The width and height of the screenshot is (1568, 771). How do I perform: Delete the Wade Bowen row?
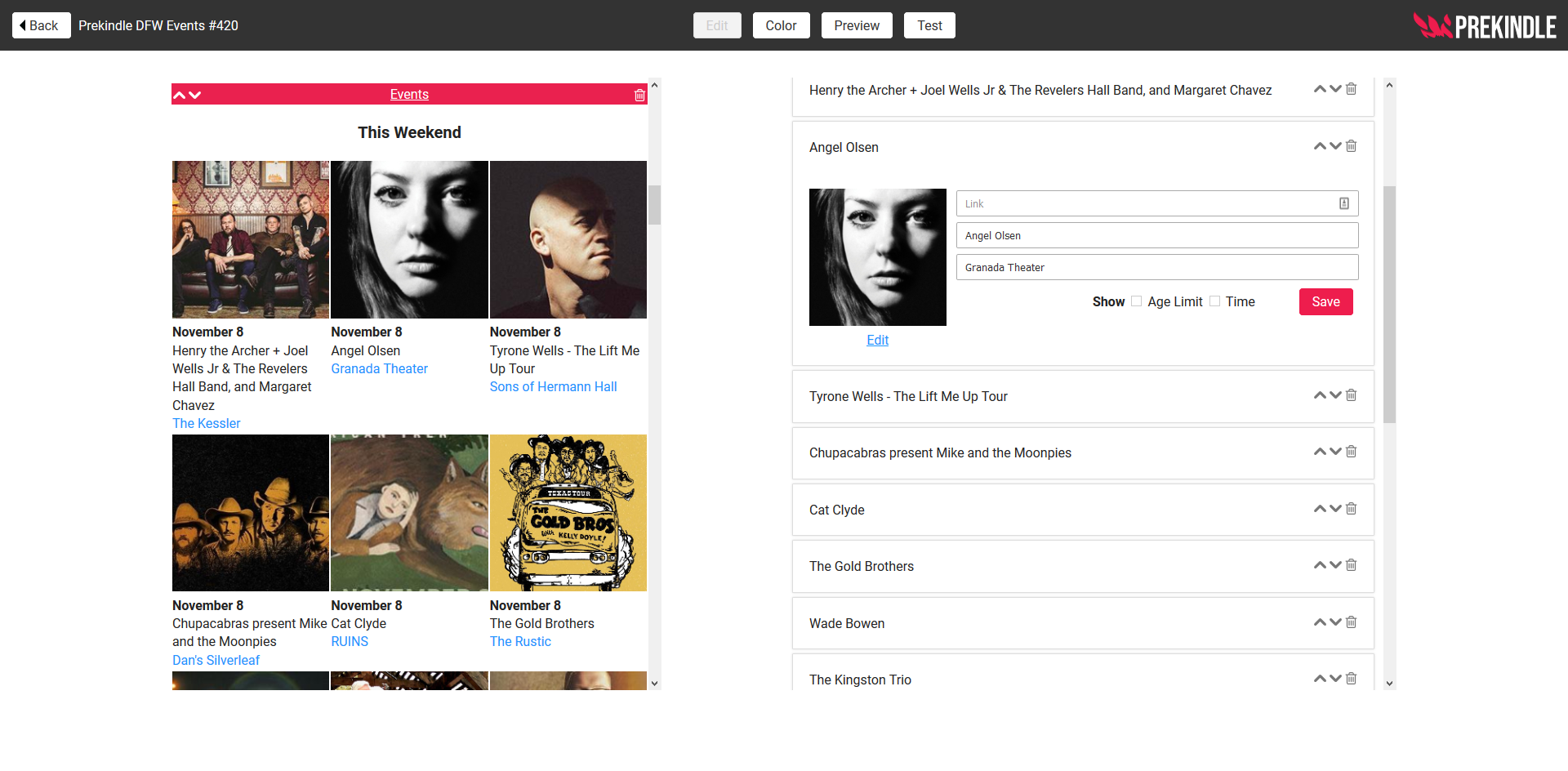(1351, 622)
